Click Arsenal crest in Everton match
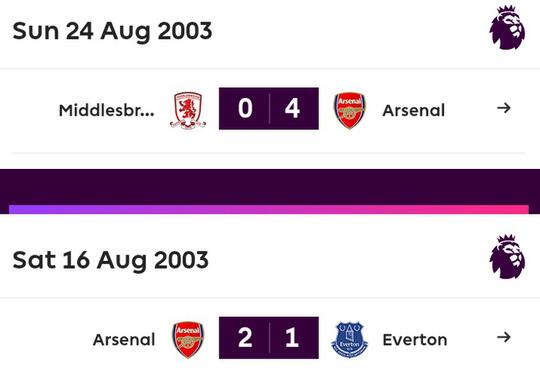The image size is (540, 374). (x=188, y=340)
